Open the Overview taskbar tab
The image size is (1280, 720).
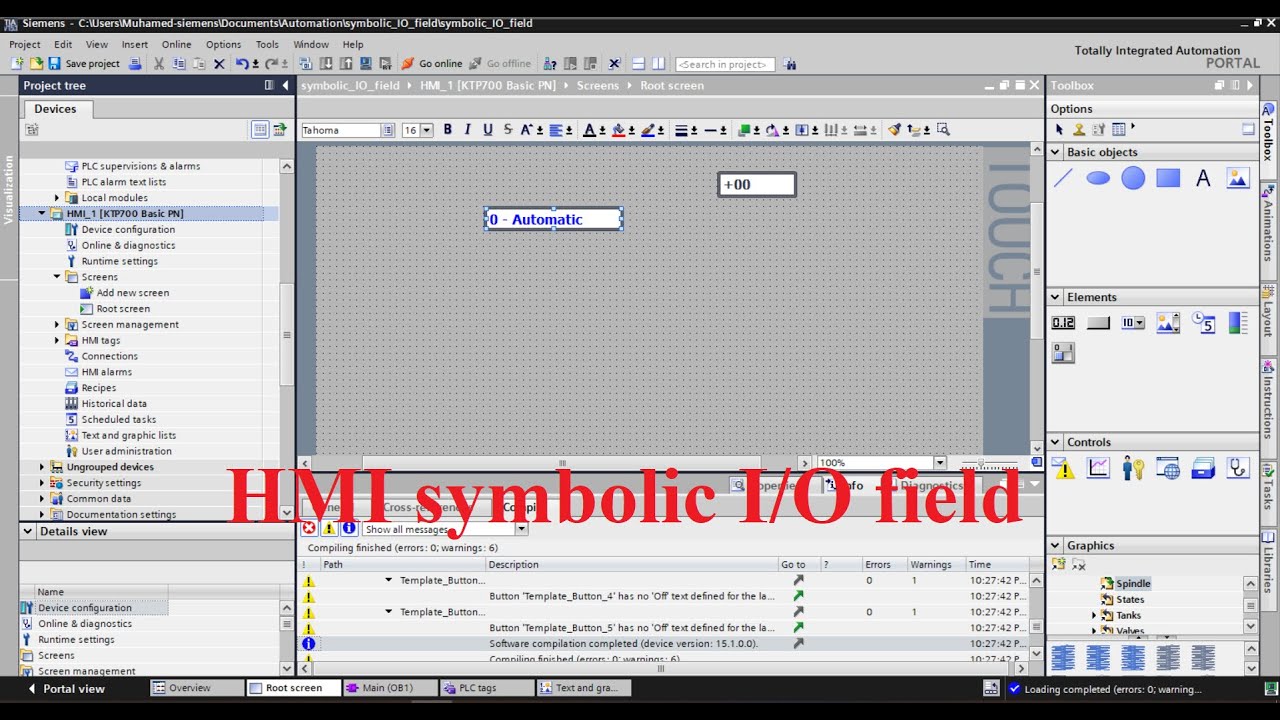point(196,688)
